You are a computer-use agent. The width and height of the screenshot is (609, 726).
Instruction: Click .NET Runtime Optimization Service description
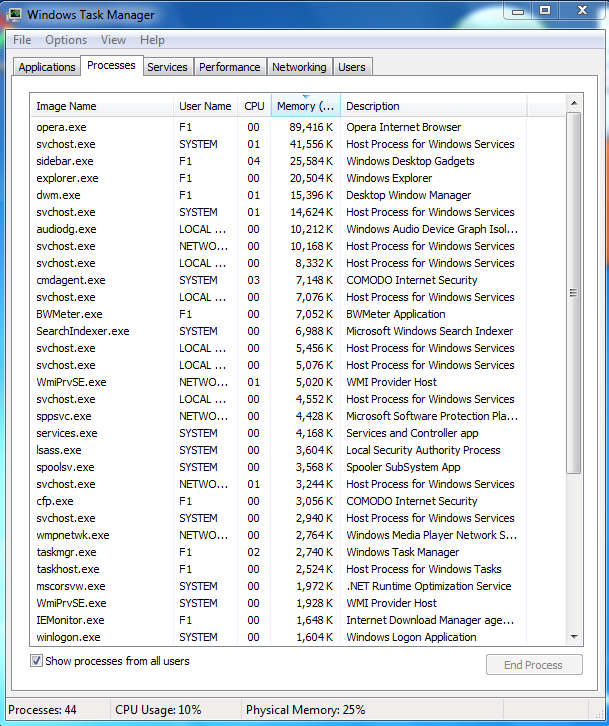click(x=429, y=586)
